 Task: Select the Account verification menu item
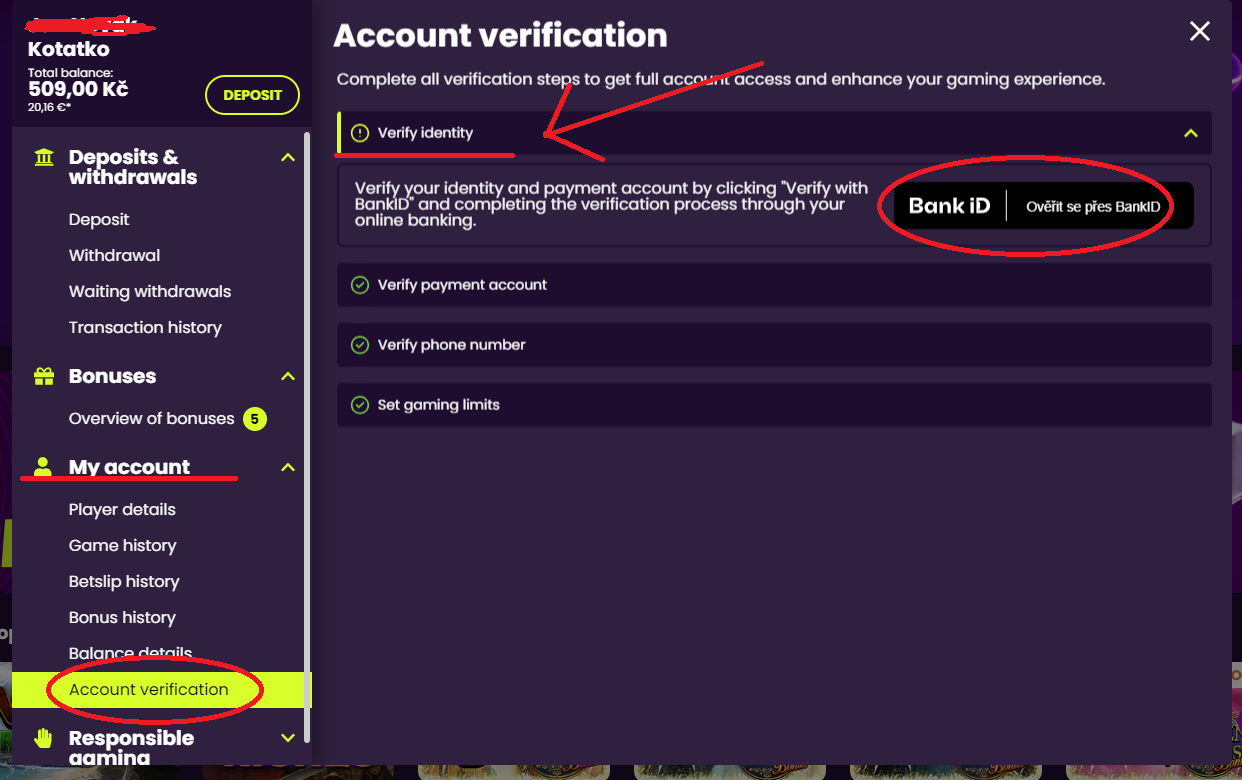click(149, 689)
